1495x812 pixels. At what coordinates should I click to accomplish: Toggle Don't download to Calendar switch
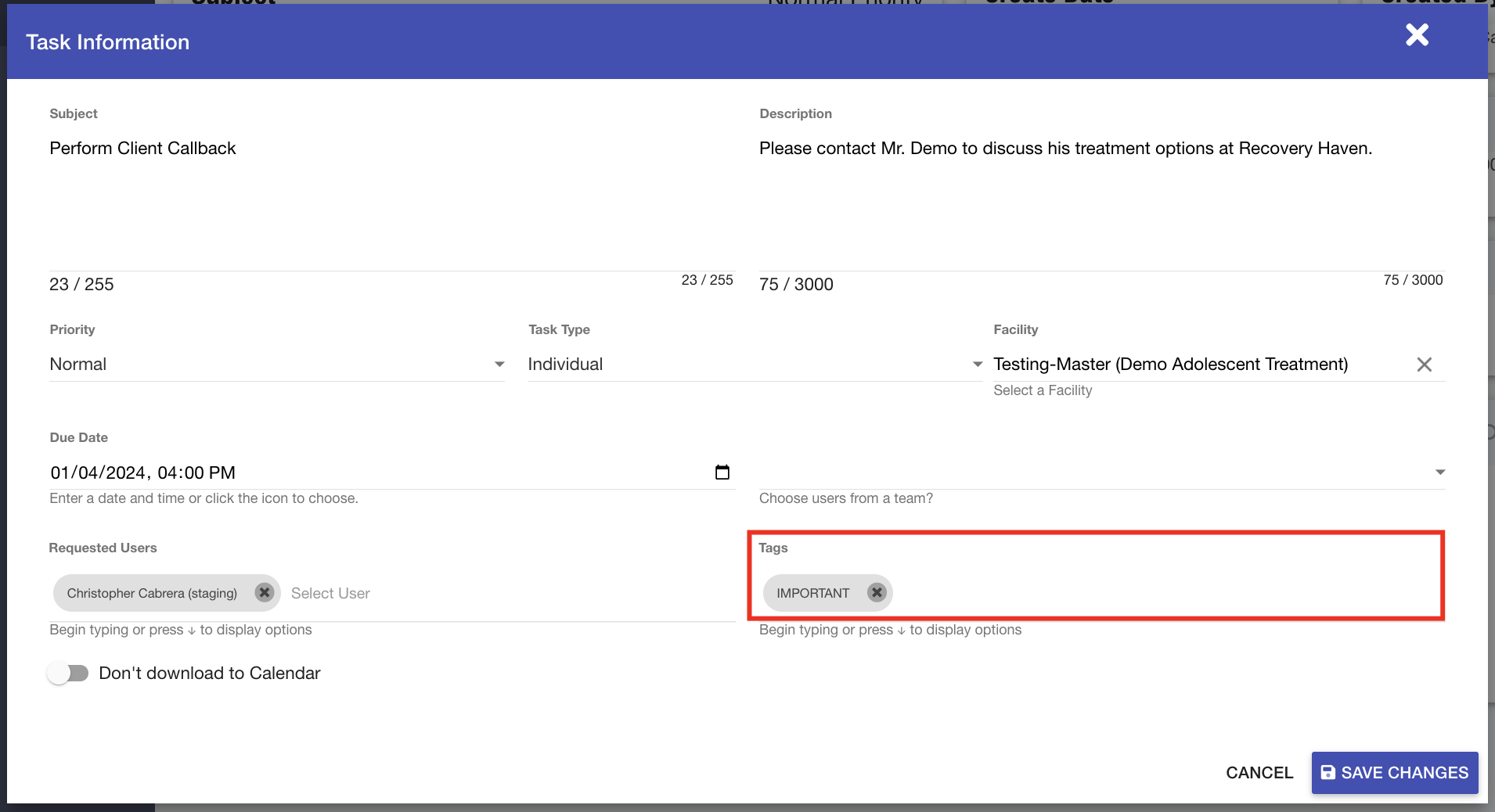click(68, 673)
